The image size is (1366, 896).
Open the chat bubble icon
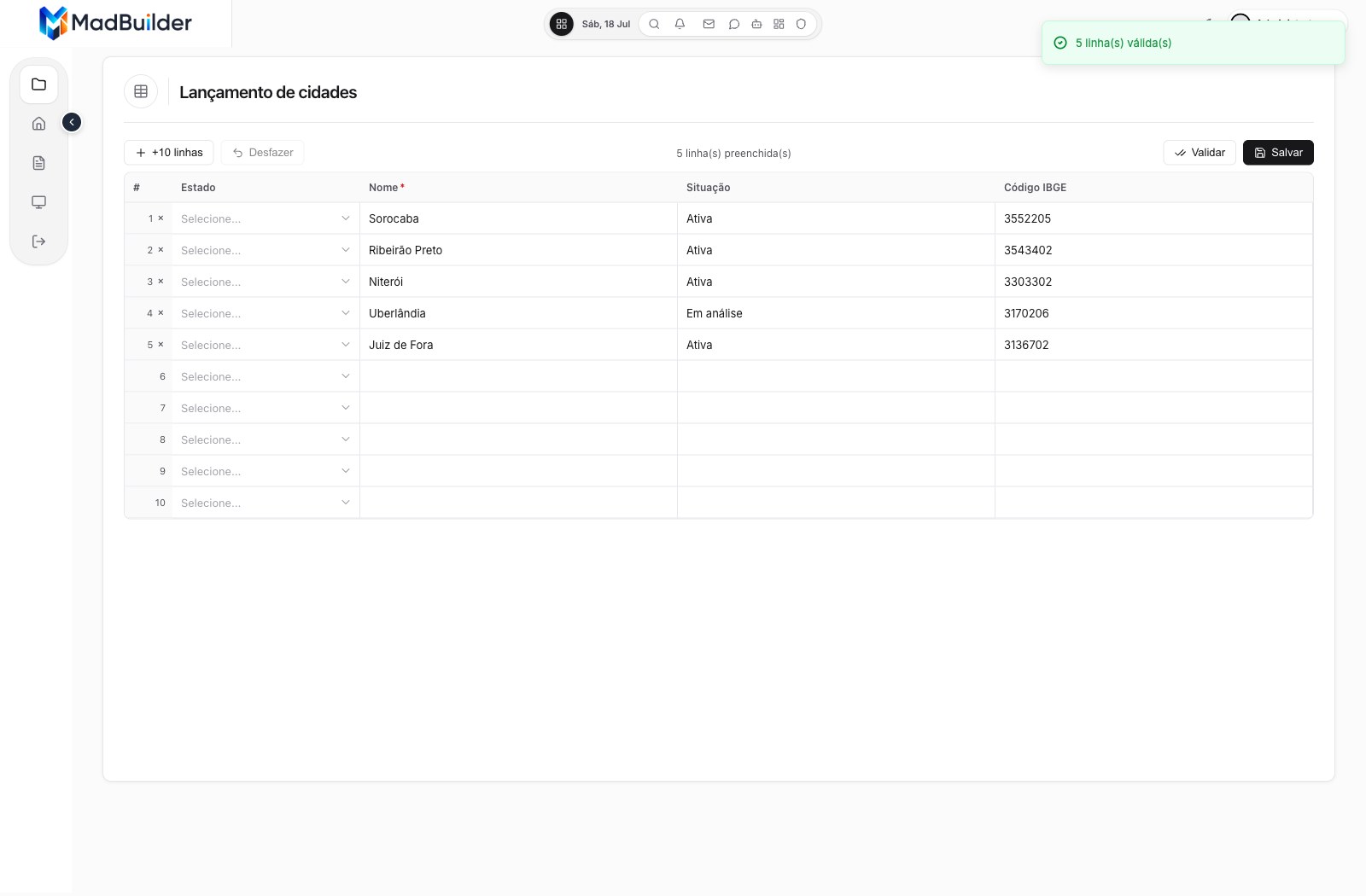(733, 24)
